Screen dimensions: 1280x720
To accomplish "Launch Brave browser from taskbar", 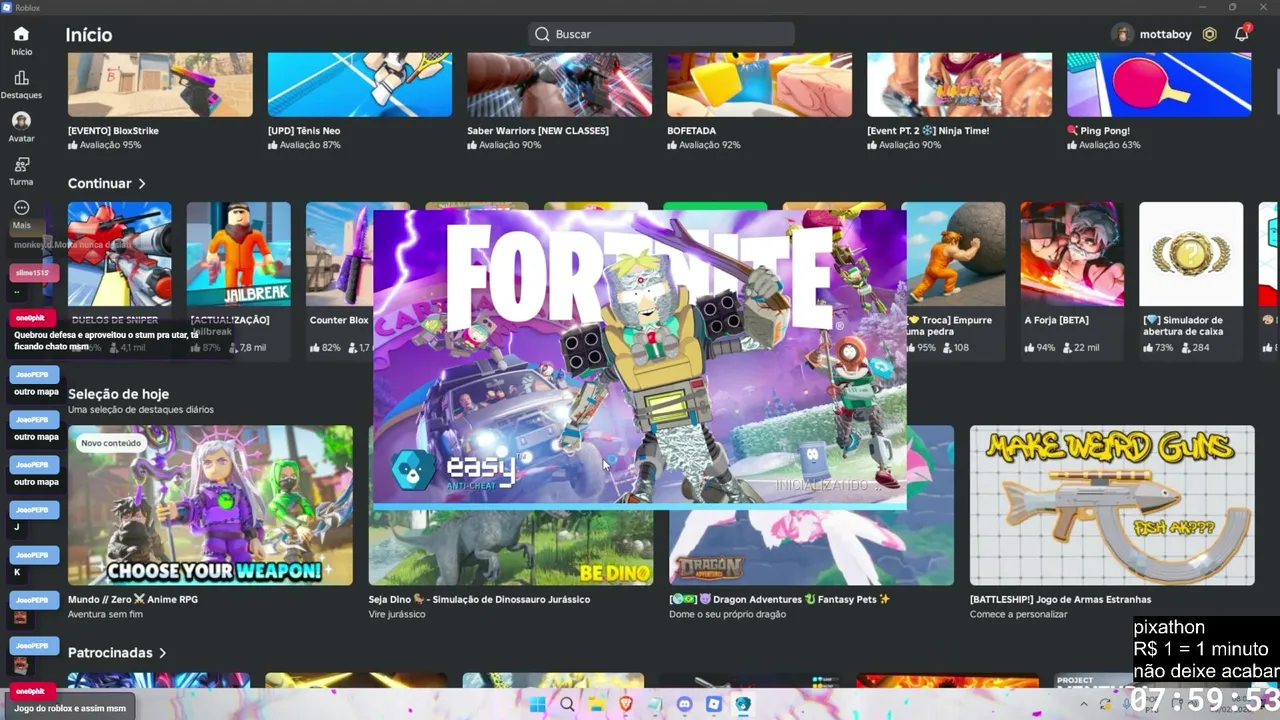I will pos(626,704).
